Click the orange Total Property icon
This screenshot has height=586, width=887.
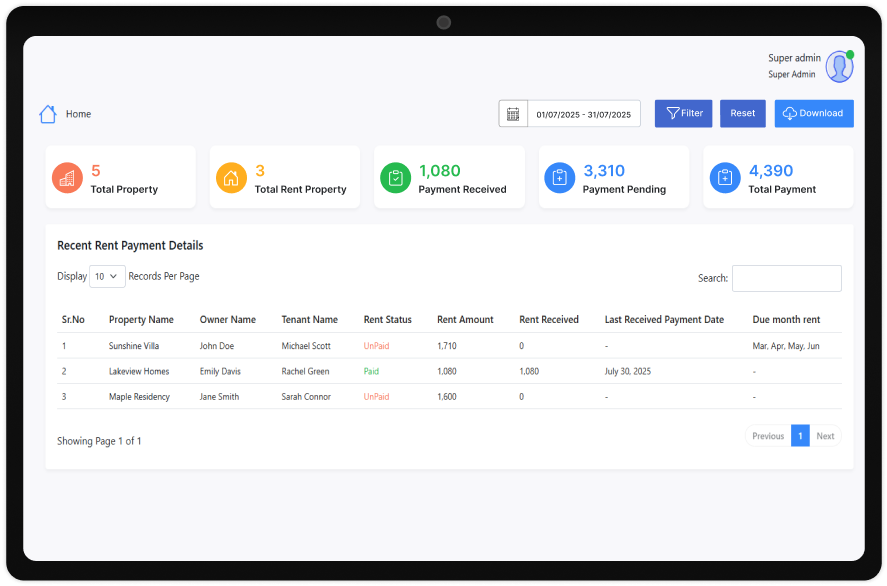tap(67, 178)
